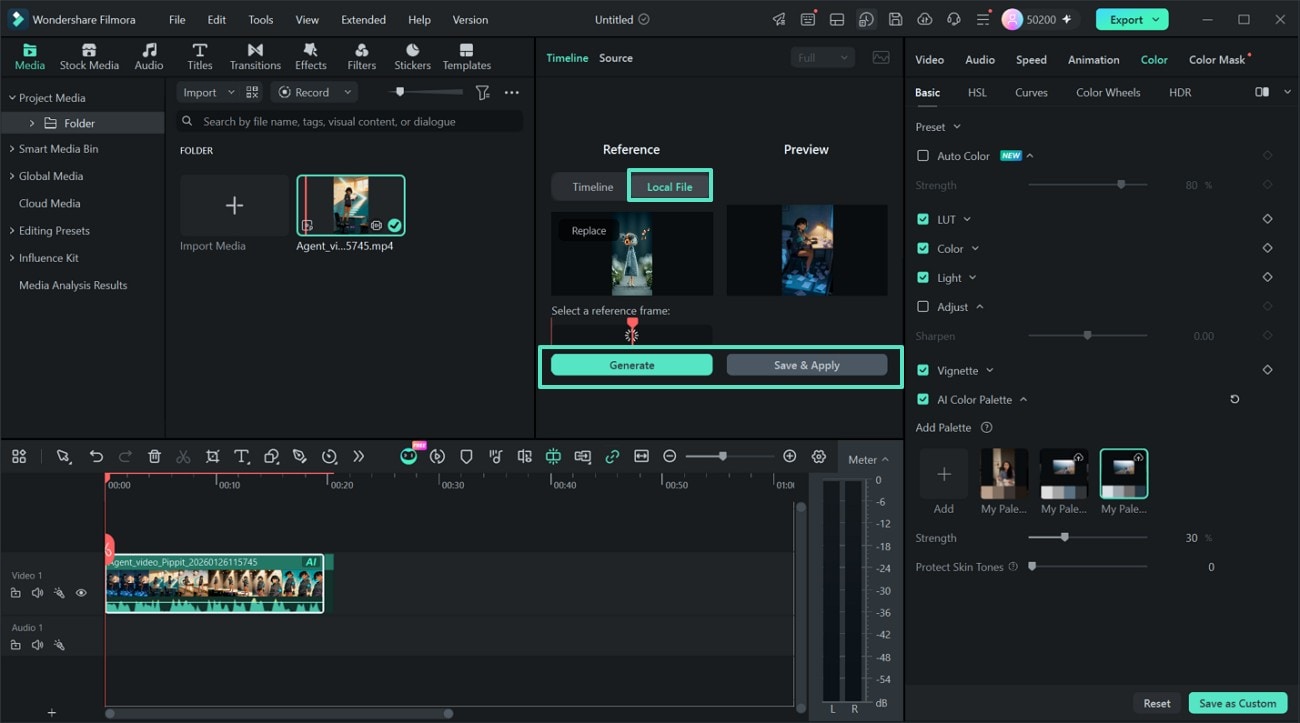Click the filter funnel icon in media panel
Viewport: 1300px width, 723px height.
[x=483, y=92]
